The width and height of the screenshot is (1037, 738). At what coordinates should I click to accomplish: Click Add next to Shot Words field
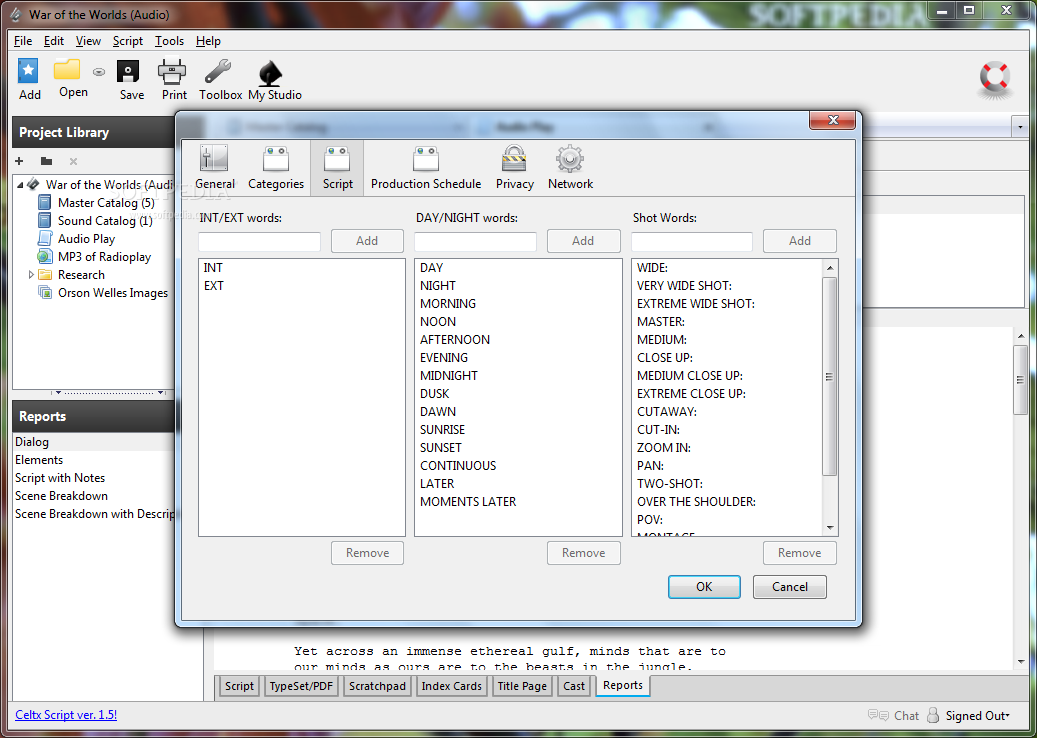click(x=800, y=241)
